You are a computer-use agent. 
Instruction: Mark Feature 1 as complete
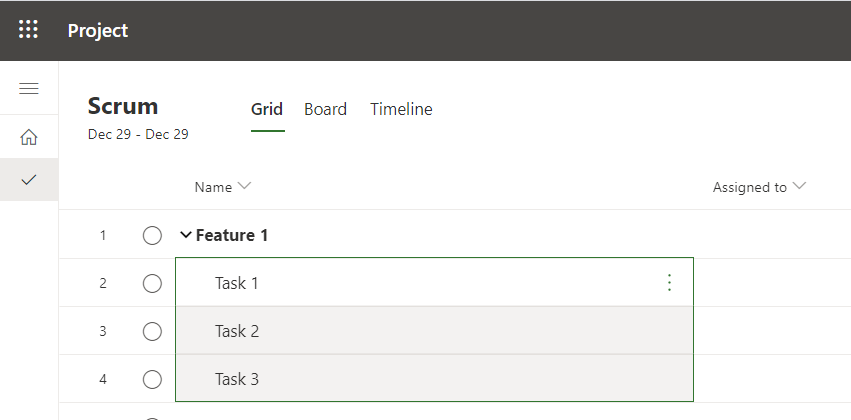tap(152, 236)
